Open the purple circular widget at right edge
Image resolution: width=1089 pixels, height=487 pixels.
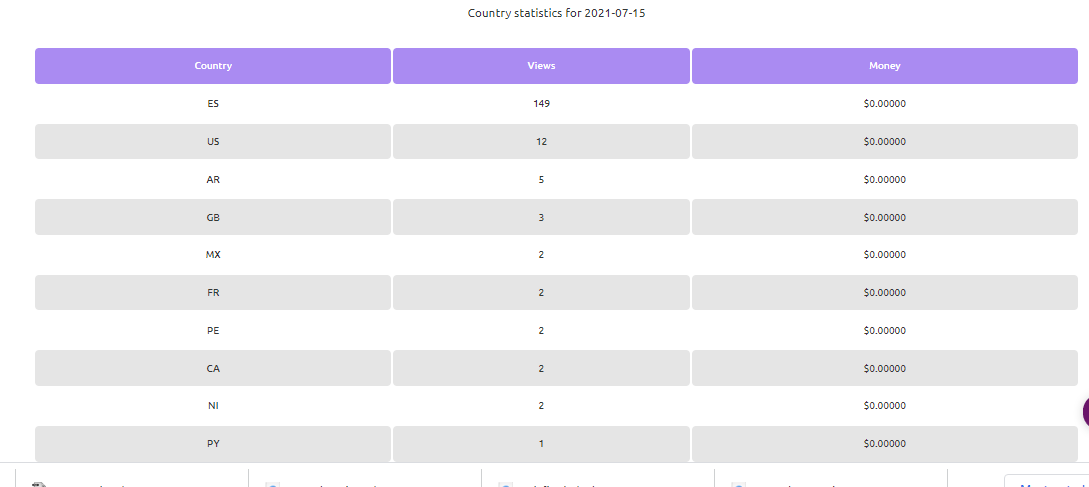pyautogui.click(x=1085, y=412)
